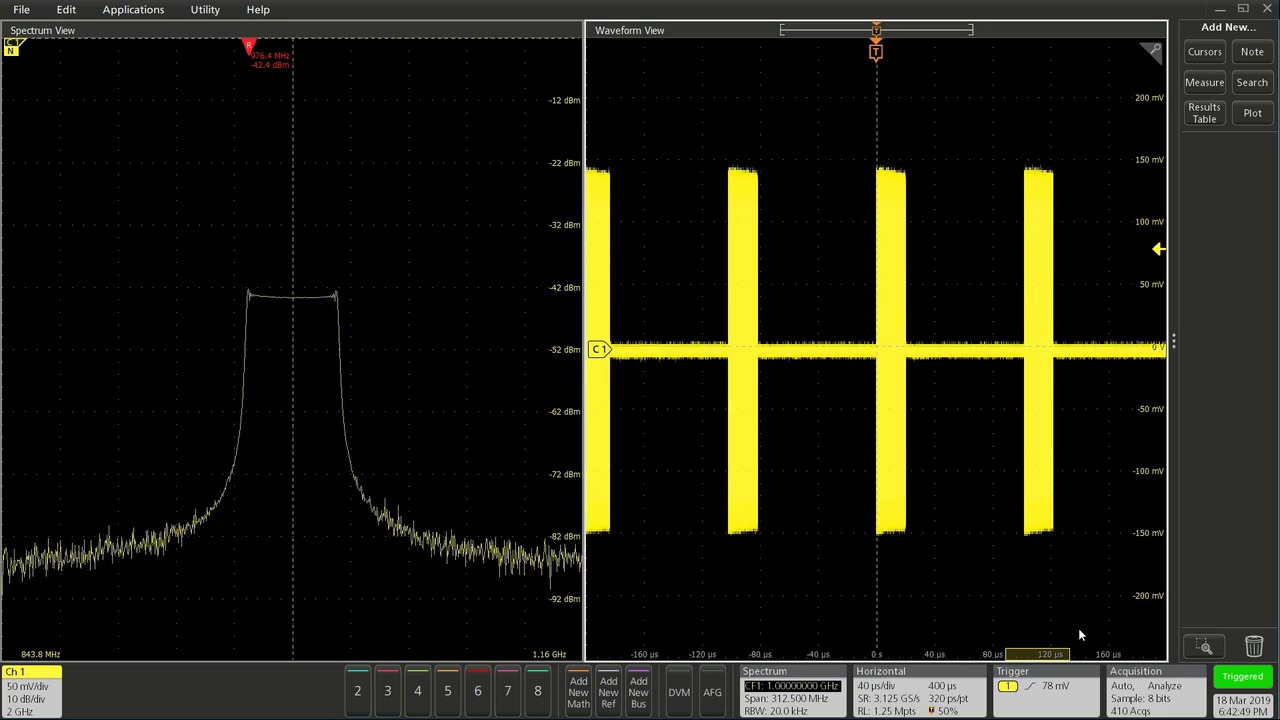Add a new Measure
1280x720 pixels.
tap(1204, 82)
